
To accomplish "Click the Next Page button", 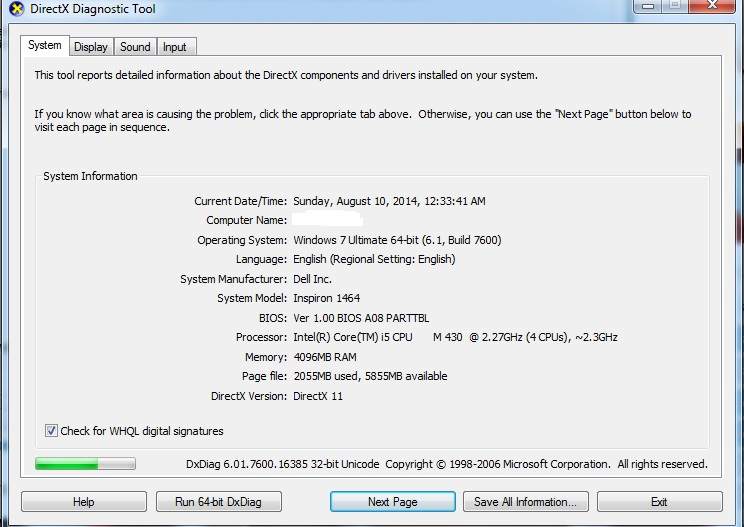I will [392, 502].
